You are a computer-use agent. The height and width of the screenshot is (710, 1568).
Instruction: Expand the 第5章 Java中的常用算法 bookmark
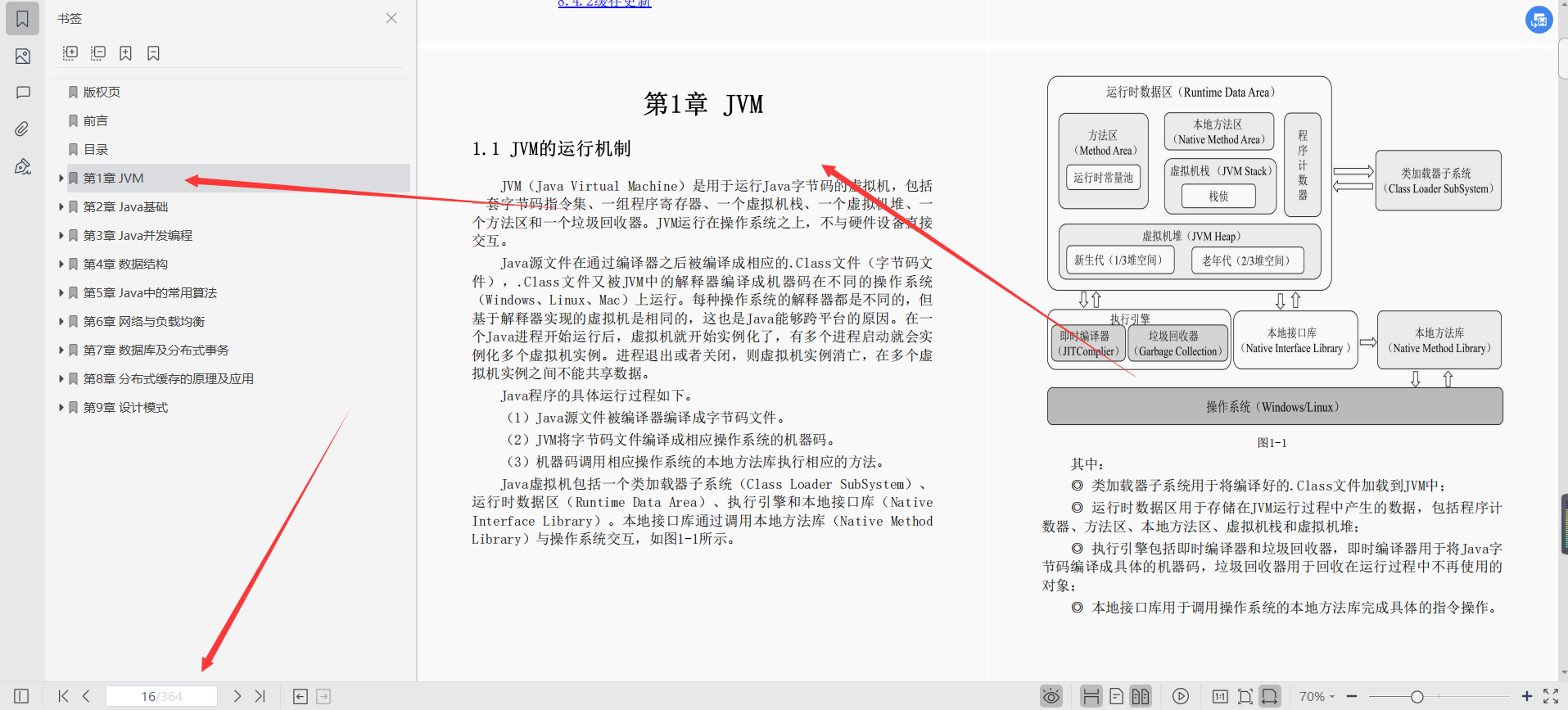61,292
